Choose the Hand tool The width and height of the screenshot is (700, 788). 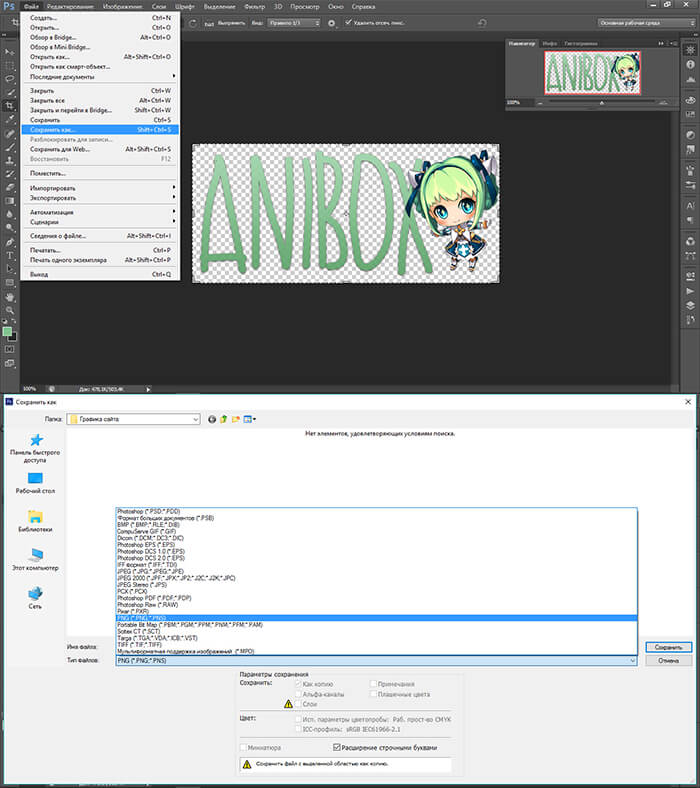pos(10,297)
